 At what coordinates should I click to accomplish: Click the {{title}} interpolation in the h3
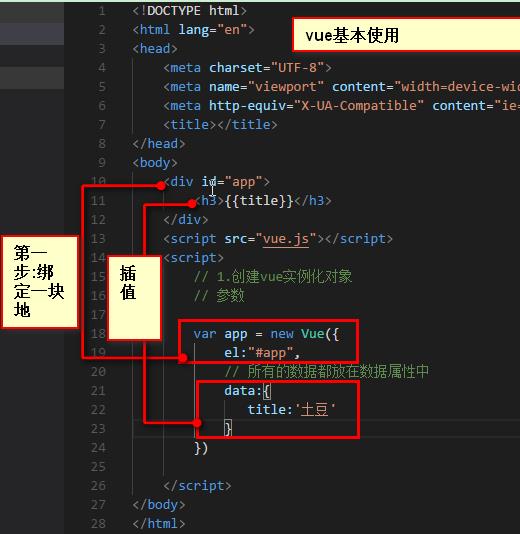pos(258,201)
